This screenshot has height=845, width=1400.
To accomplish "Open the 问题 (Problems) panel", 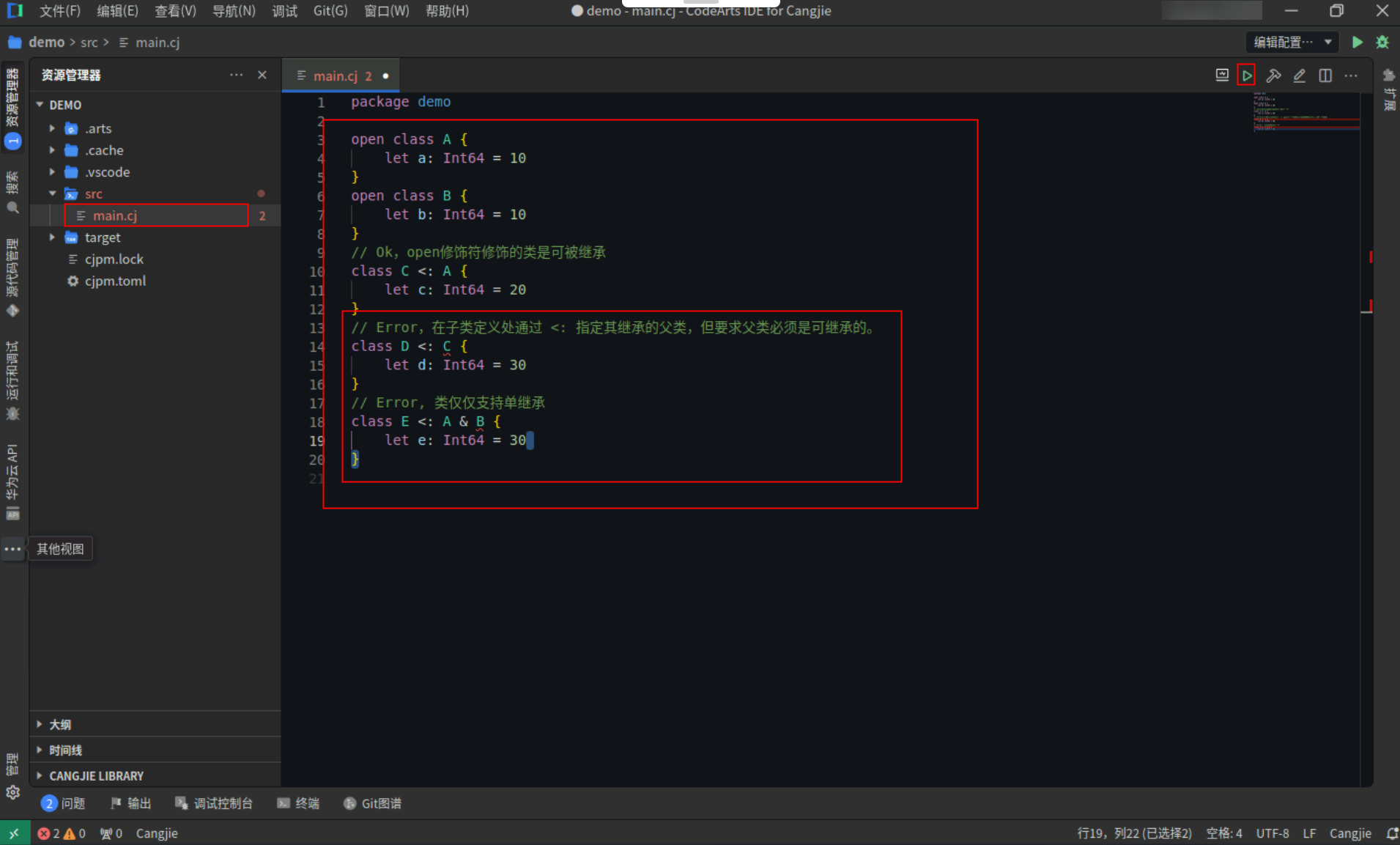I will (x=71, y=802).
